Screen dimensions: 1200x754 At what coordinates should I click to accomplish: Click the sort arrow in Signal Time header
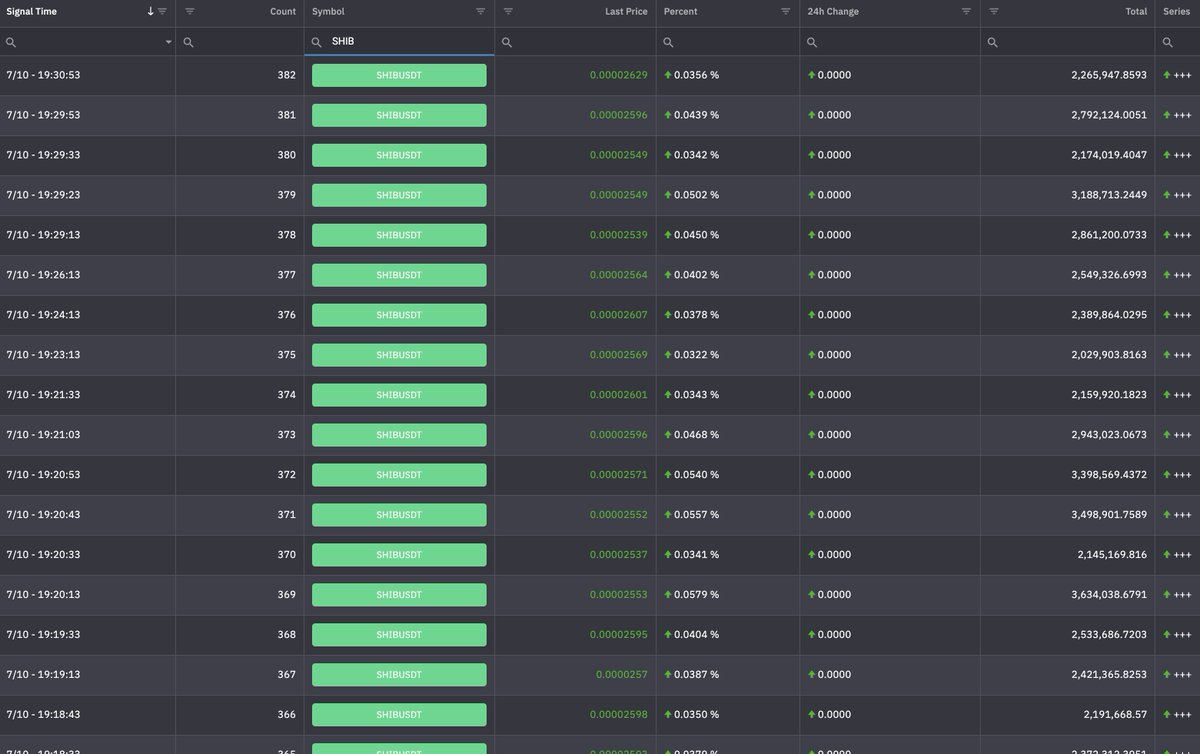tap(151, 12)
